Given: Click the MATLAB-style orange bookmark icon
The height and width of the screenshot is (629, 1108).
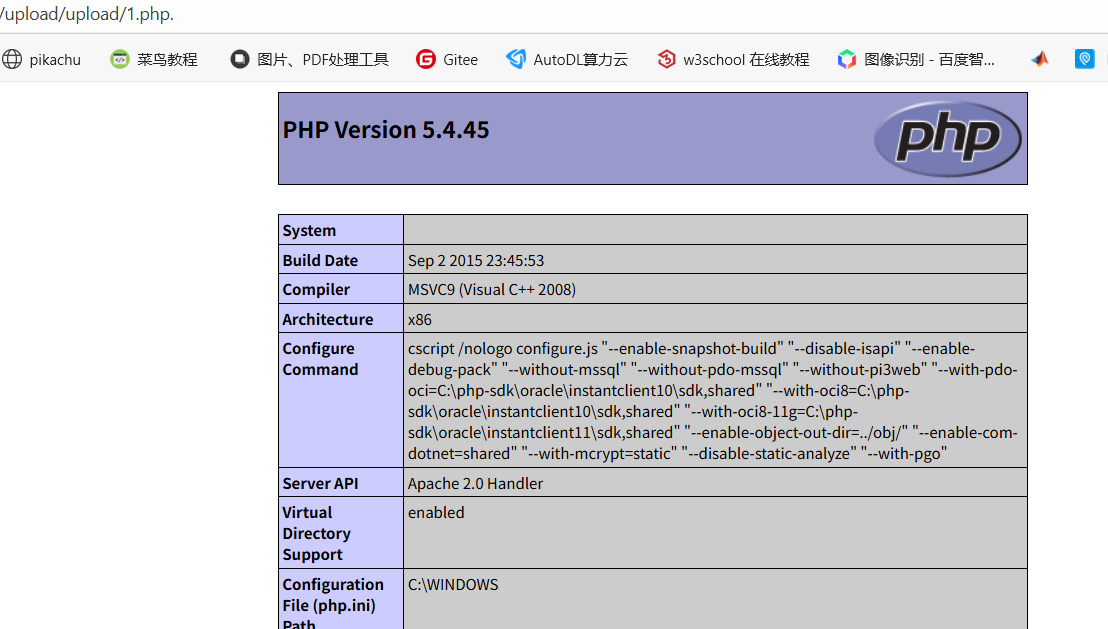Looking at the screenshot, I should [1039, 59].
